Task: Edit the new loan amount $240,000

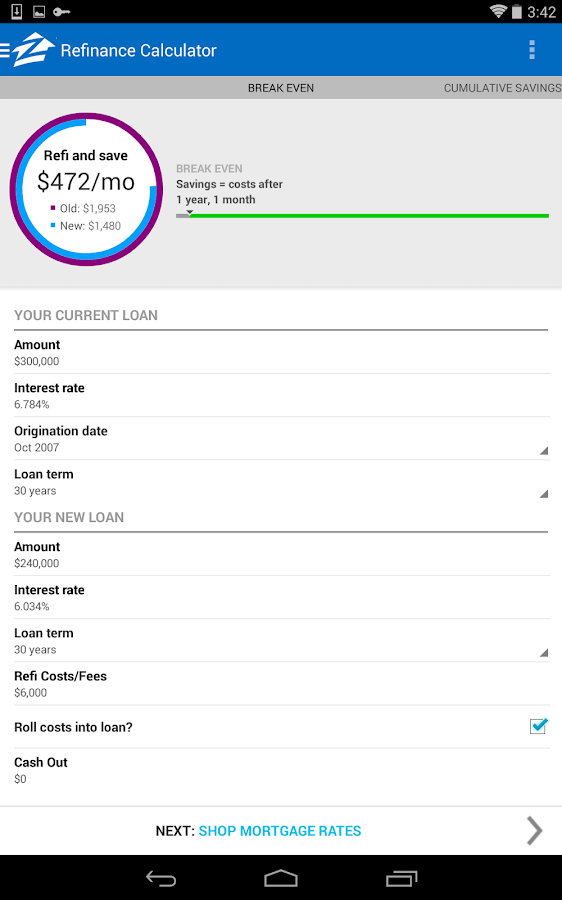Action: pyautogui.click(x=281, y=554)
